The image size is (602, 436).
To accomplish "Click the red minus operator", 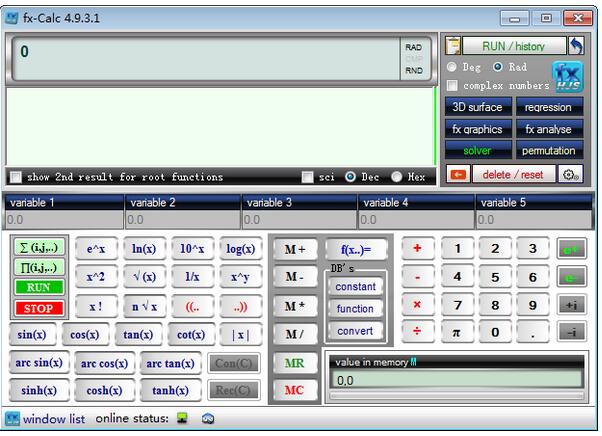I will [x=418, y=277].
